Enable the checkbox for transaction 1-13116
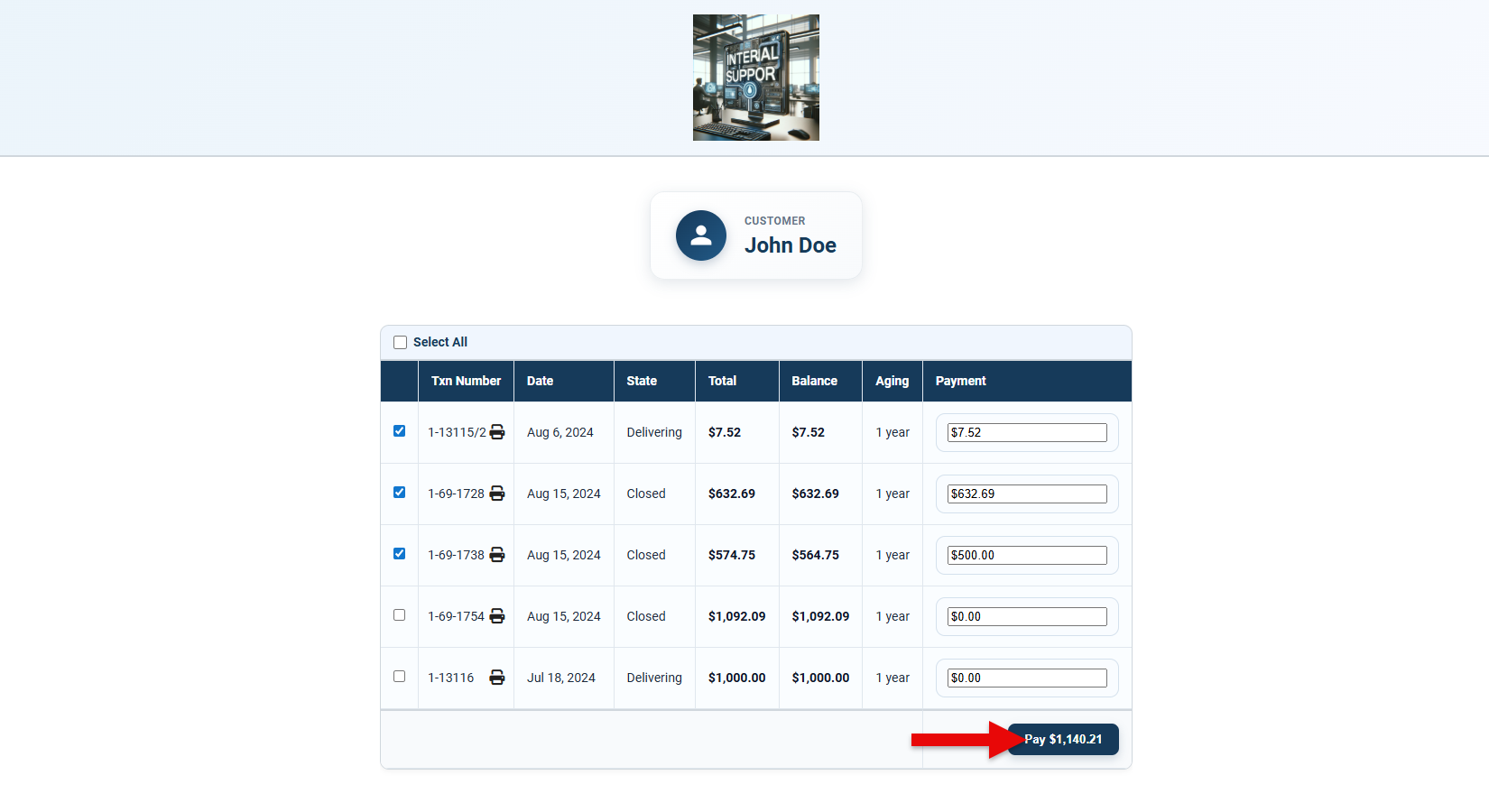 (400, 677)
